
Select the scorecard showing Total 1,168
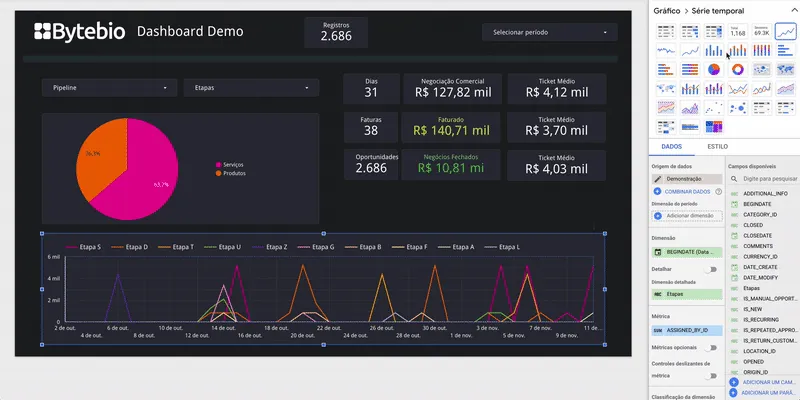pos(738,32)
